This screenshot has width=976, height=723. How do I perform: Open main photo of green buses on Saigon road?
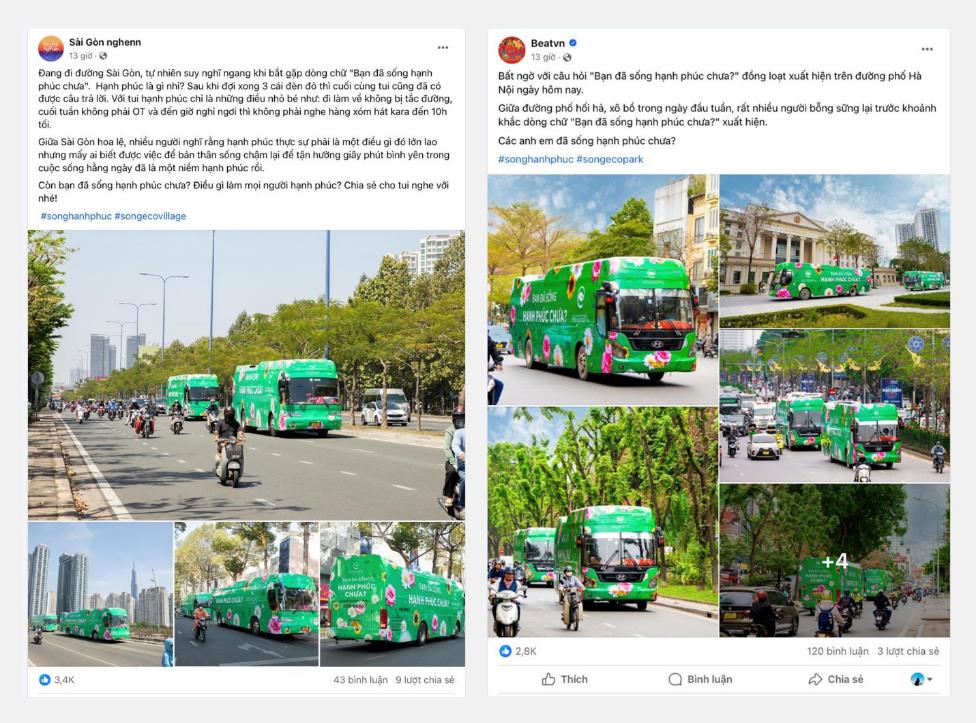(x=246, y=375)
